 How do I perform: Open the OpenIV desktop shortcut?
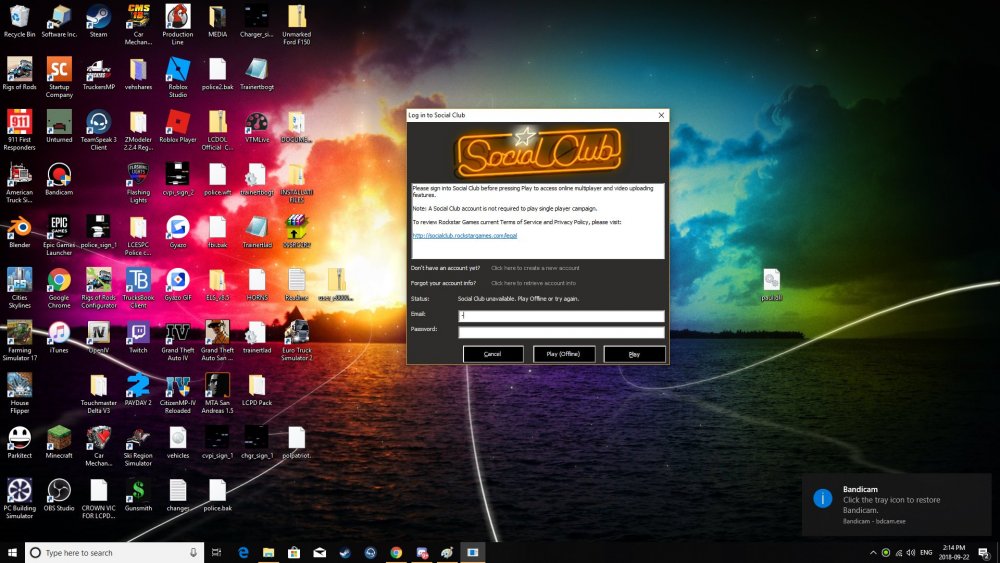pos(98,337)
